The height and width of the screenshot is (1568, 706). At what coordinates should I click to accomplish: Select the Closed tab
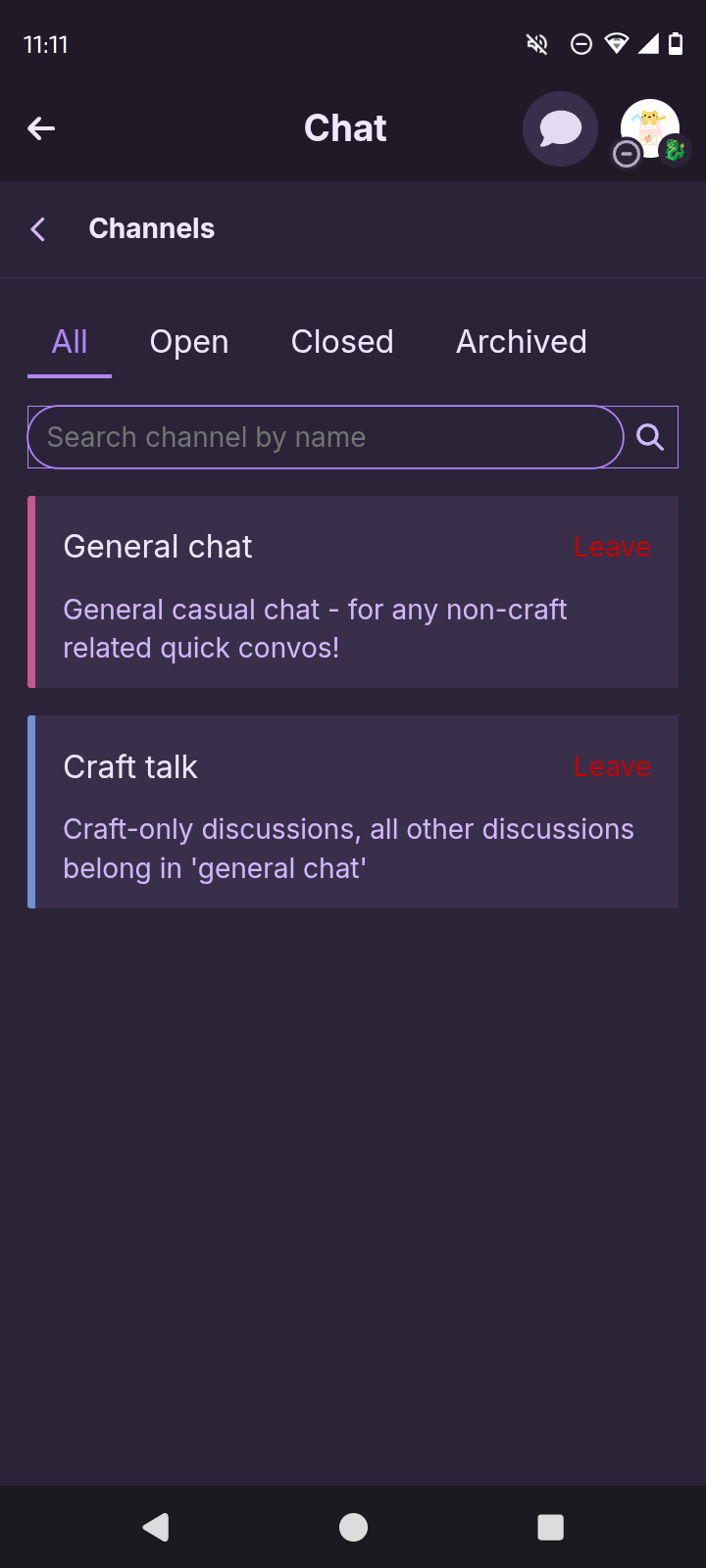(342, 342)
